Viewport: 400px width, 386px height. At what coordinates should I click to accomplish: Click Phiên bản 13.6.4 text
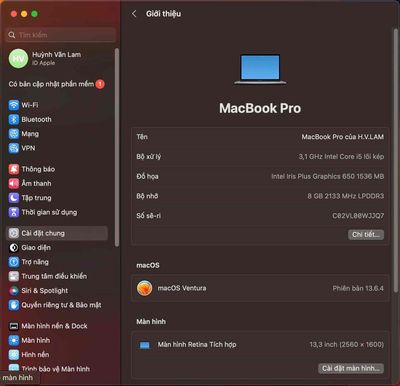tap(358, 288)
